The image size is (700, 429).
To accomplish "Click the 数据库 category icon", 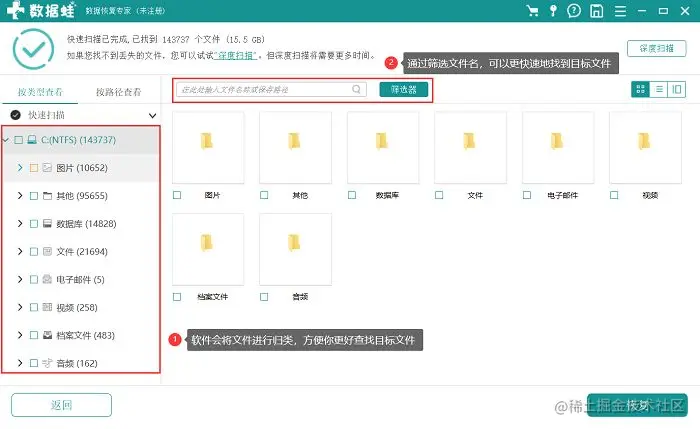I will pos(47,223).
